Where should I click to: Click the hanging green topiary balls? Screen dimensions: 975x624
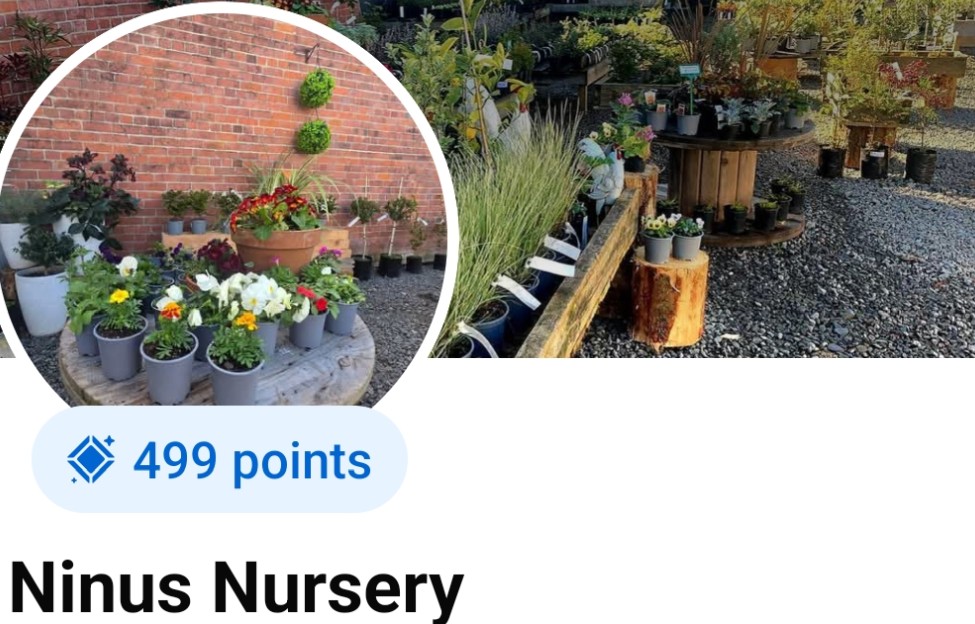click(x=315, y=112)
